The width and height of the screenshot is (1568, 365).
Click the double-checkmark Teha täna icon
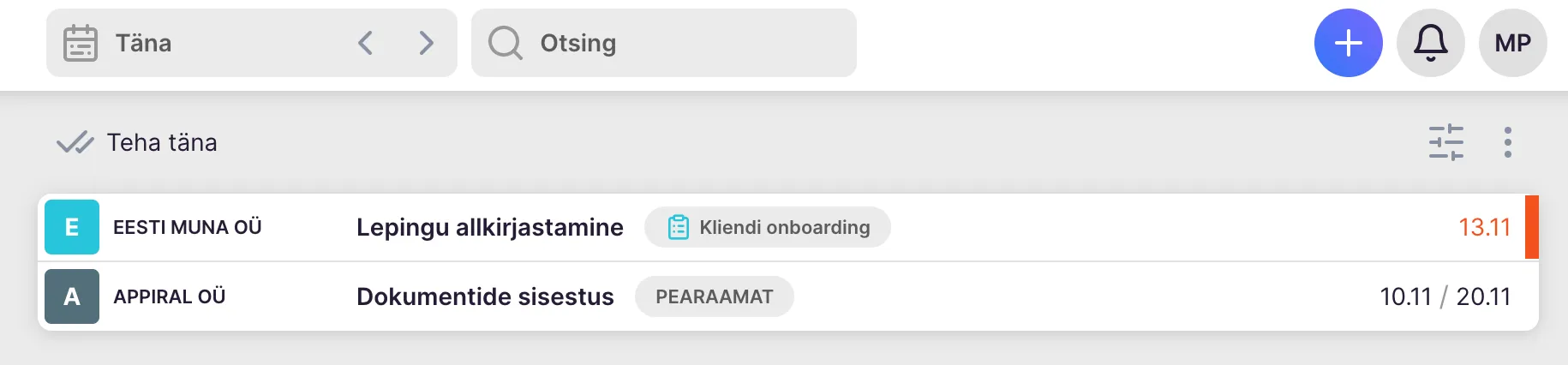[75, 142]
